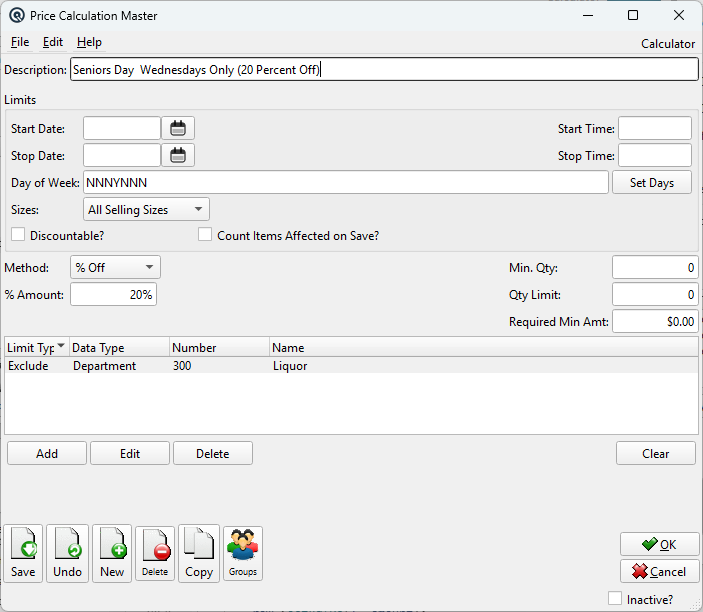Open the Groups icon
The width and height of the screenshot is (703, 612).
tap(243, 554)
